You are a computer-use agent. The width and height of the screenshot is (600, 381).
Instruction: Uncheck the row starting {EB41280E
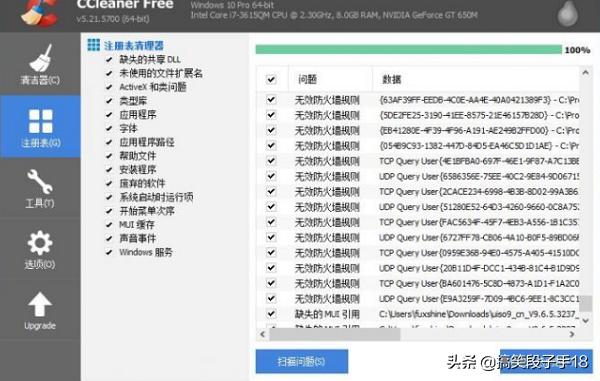pos(271,130)
